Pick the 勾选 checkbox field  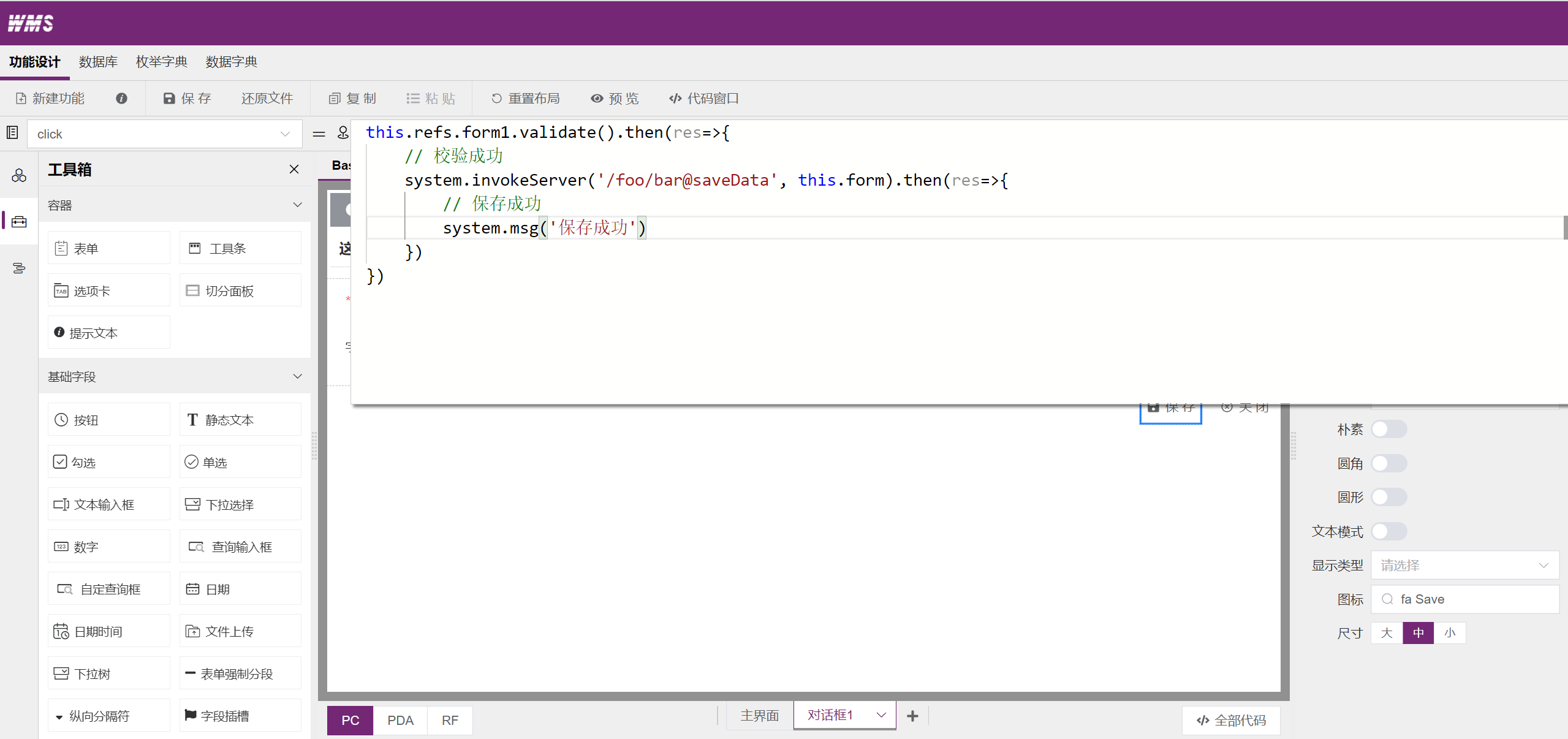click(x=109, y=462)
